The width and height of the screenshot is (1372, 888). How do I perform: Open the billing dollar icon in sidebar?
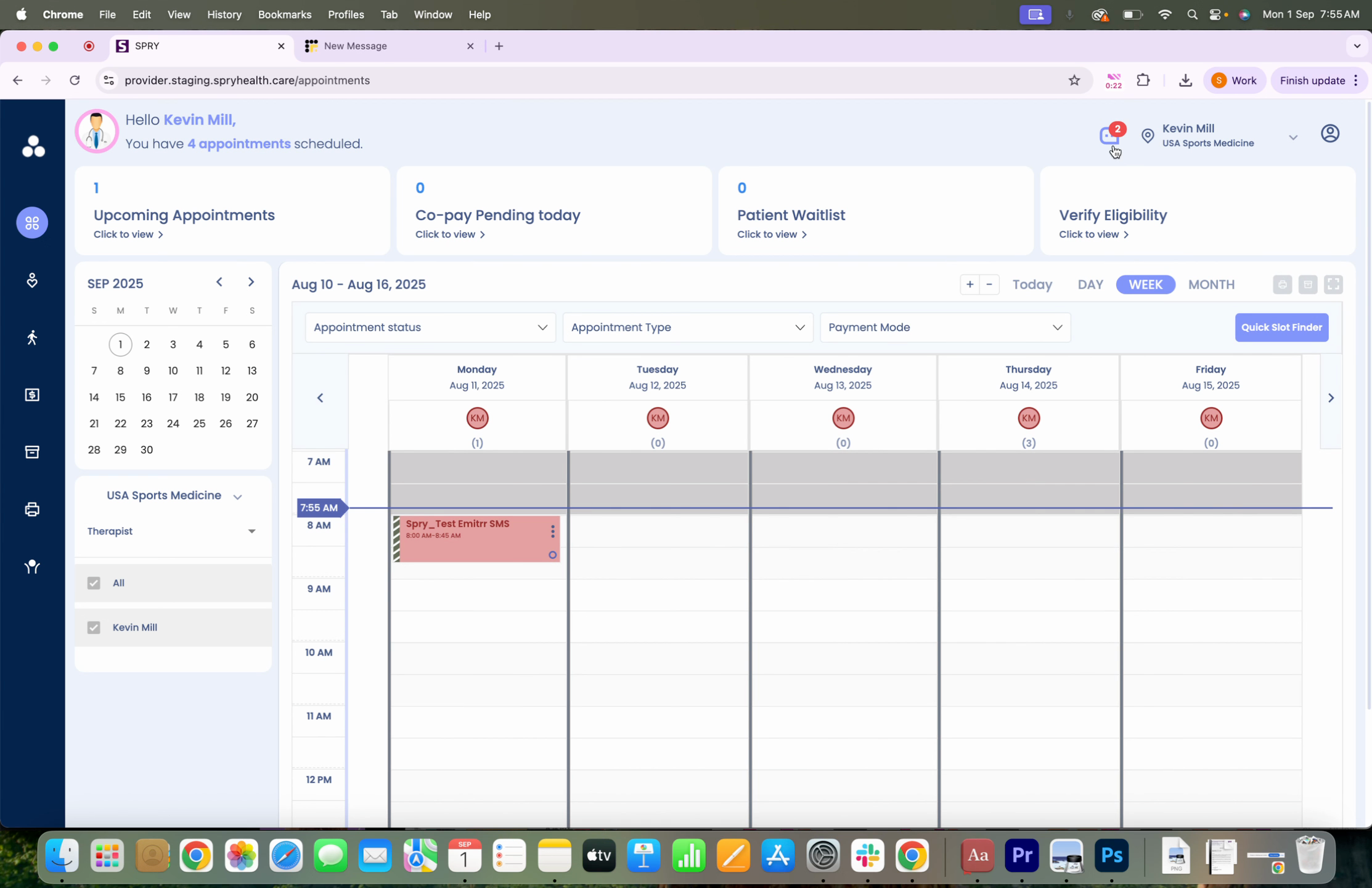[x=32, y=395]
